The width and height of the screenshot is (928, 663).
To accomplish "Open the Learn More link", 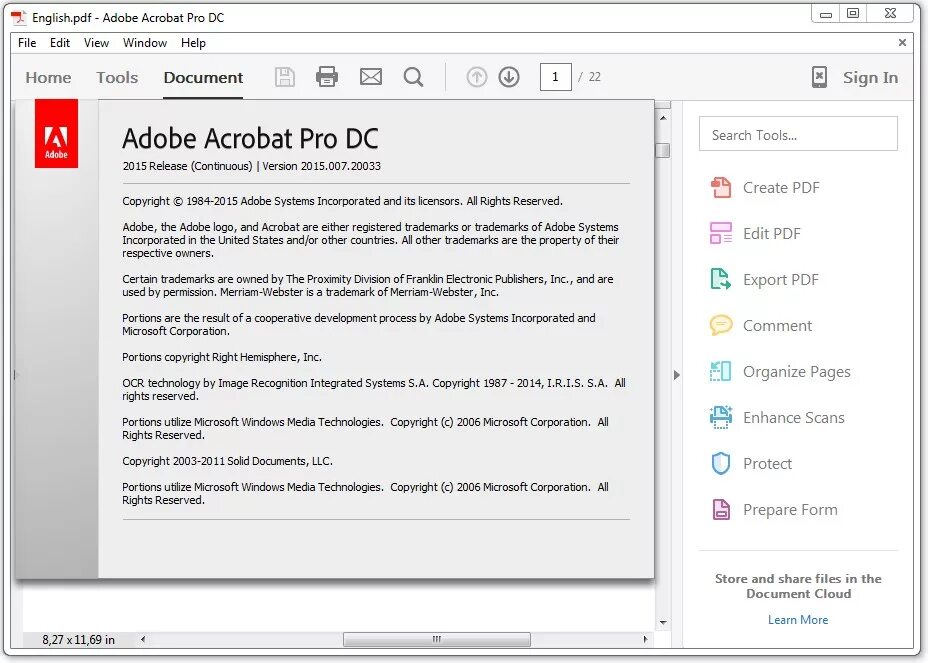I will point(798,620).
